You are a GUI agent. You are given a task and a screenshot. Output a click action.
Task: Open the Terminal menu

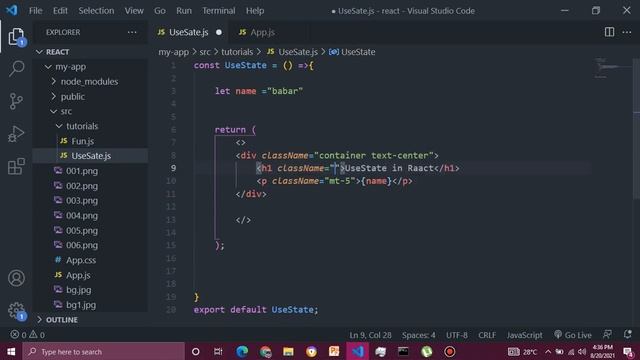219,11
